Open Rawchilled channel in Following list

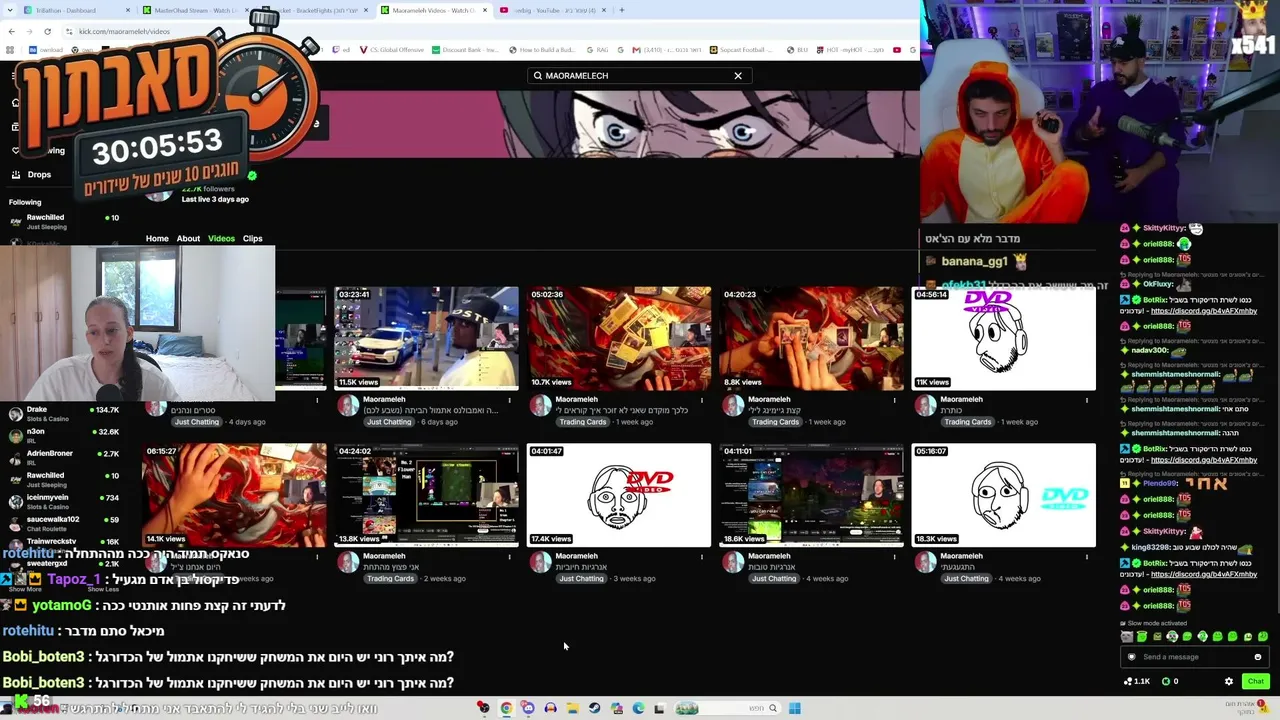tap(64, 221)
